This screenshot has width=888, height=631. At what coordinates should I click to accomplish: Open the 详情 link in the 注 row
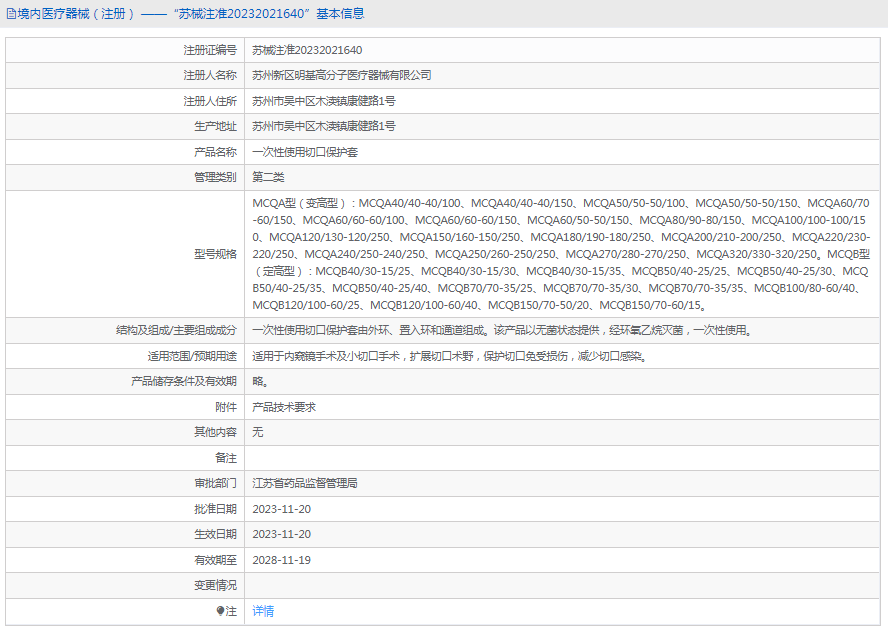coord(263,611)
